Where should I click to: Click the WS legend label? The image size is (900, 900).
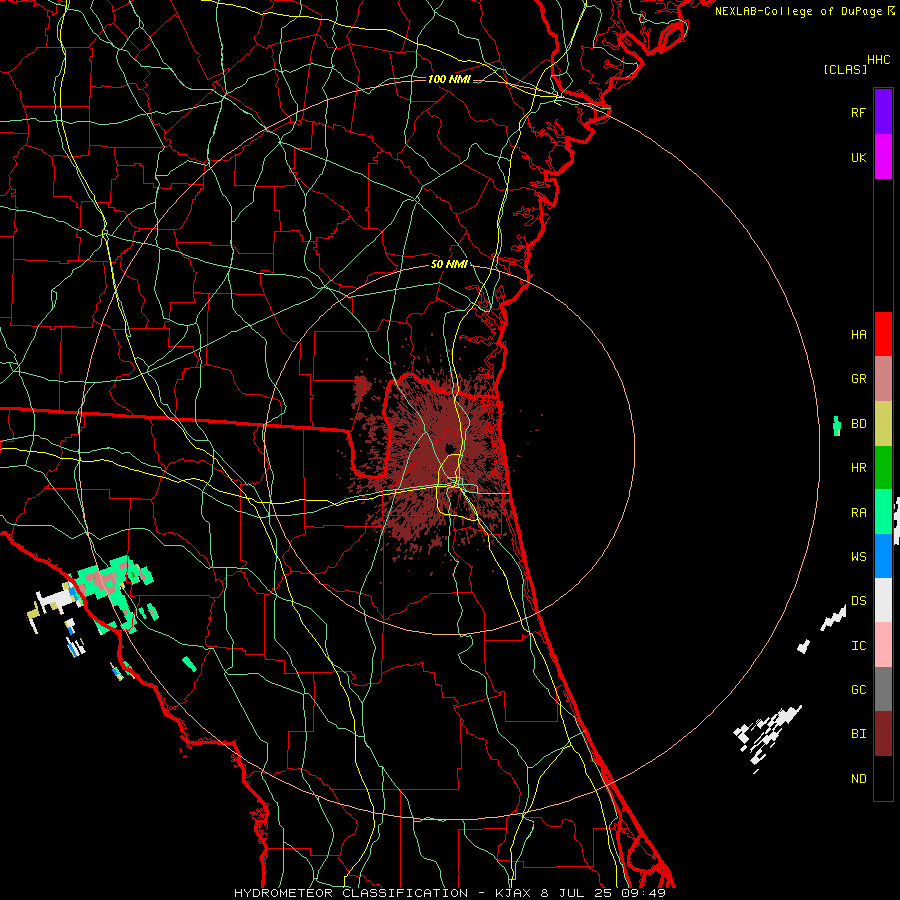point(858,556)
